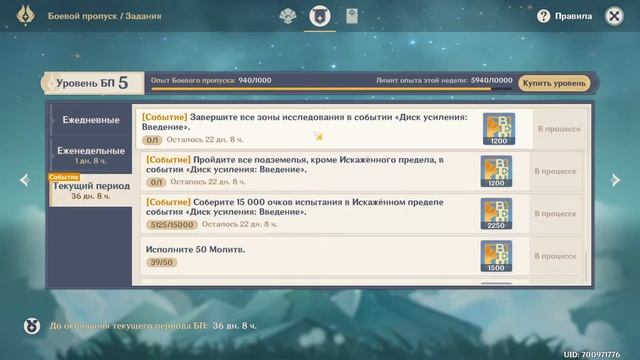Image resolution: width=640 pixels, height=360 pixels.
Task: Click the 39/50 progress counter
Action: pos(162,262)
